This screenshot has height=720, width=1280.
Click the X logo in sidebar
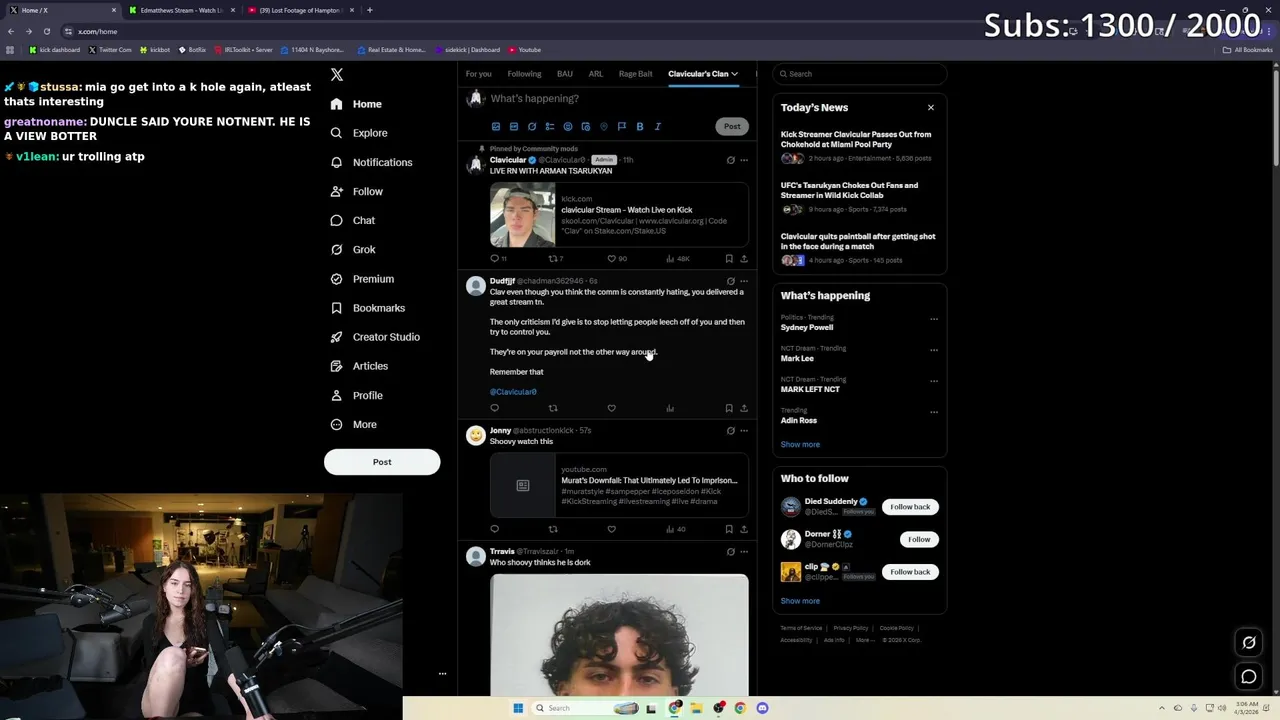[337, 75]
